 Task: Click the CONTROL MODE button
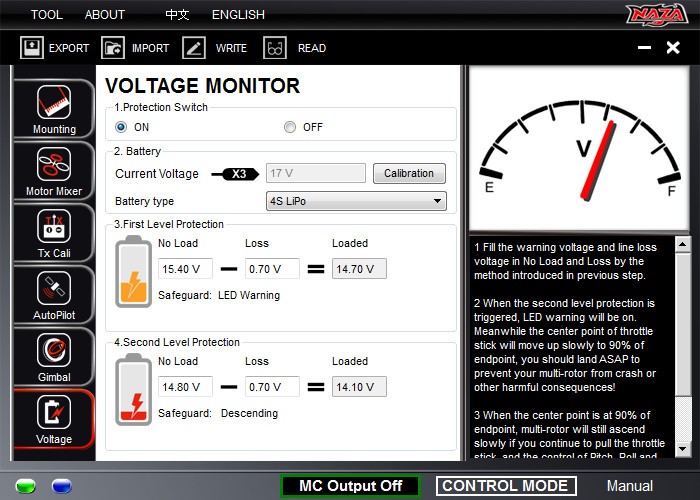click(505, 486)
